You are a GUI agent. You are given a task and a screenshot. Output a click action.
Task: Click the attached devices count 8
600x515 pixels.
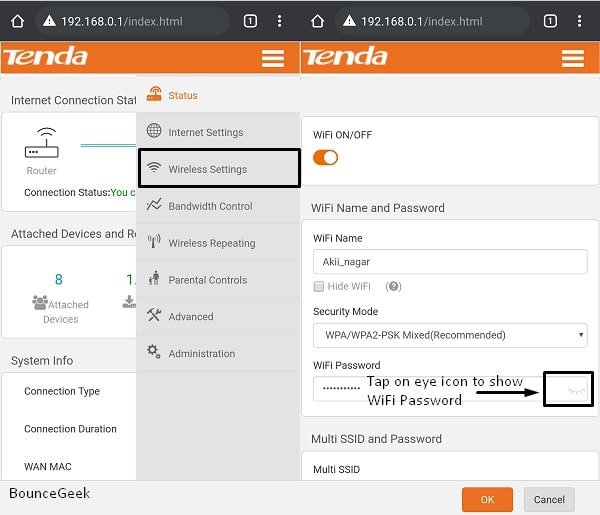[x=59, y=279]
